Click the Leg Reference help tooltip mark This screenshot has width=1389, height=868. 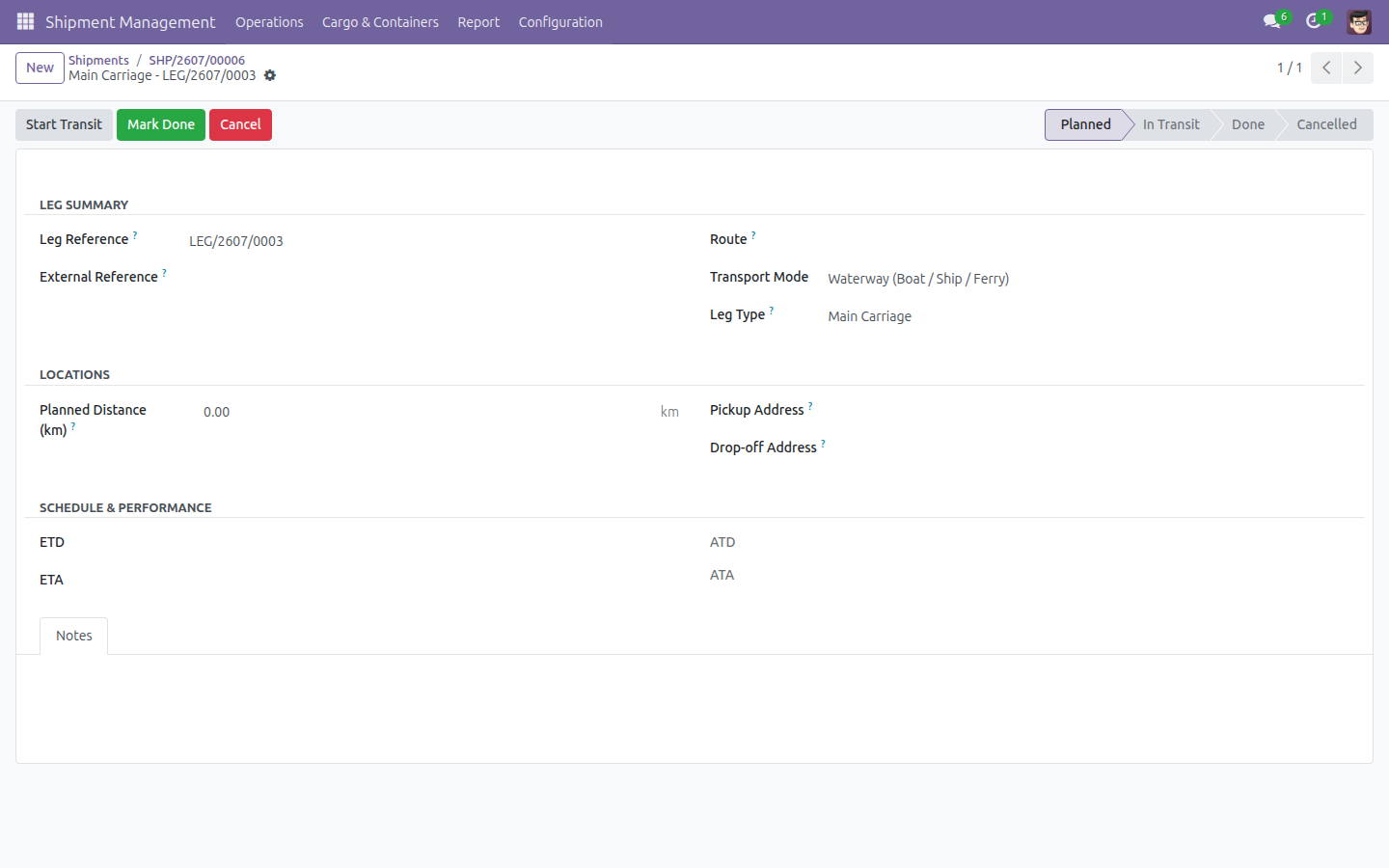tap(135, 234)
